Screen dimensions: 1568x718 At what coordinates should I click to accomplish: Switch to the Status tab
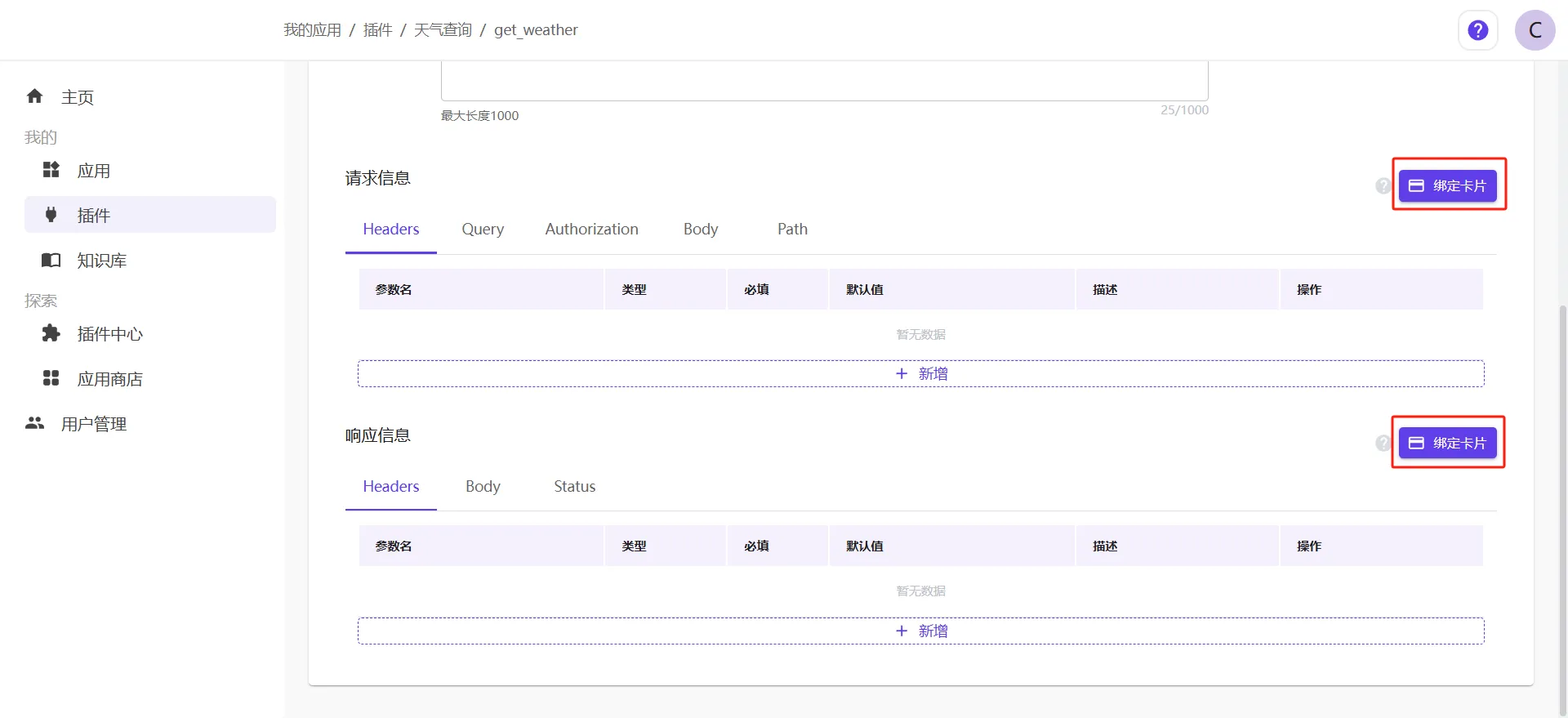(x=574, y=487)
